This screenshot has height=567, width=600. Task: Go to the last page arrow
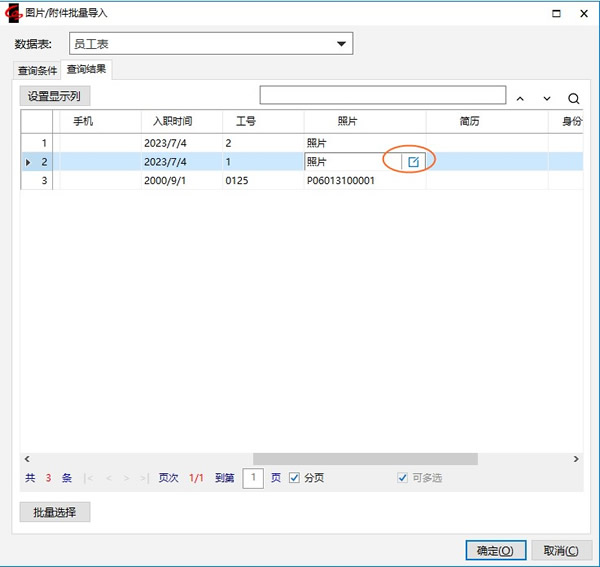[x=146, y=479]
